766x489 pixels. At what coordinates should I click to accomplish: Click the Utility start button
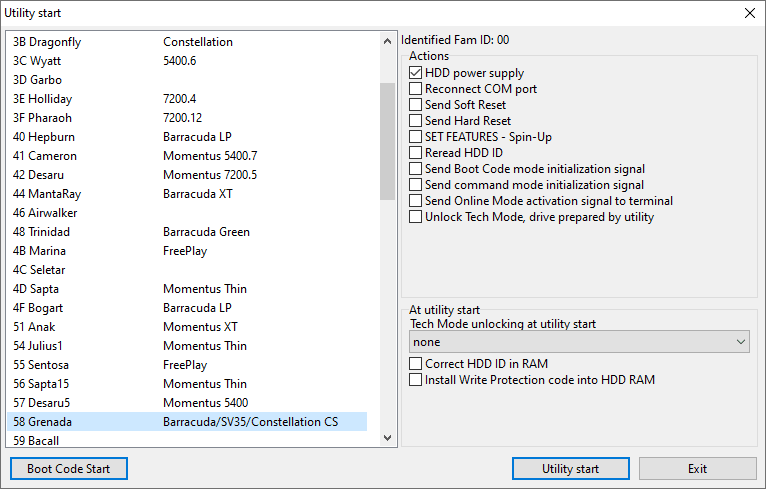click(x=571, y=469)
